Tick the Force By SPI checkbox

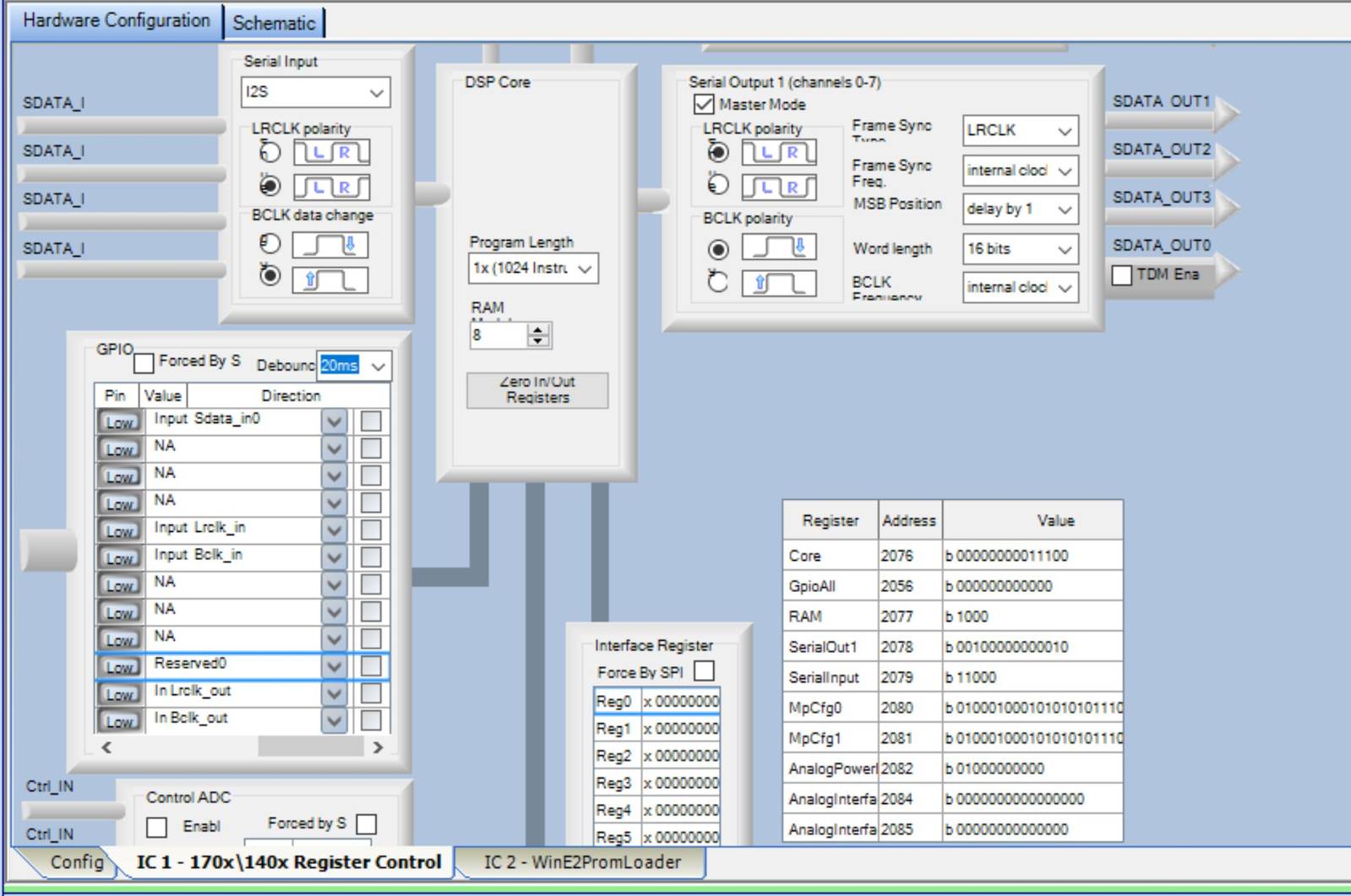tap(704, 671)
